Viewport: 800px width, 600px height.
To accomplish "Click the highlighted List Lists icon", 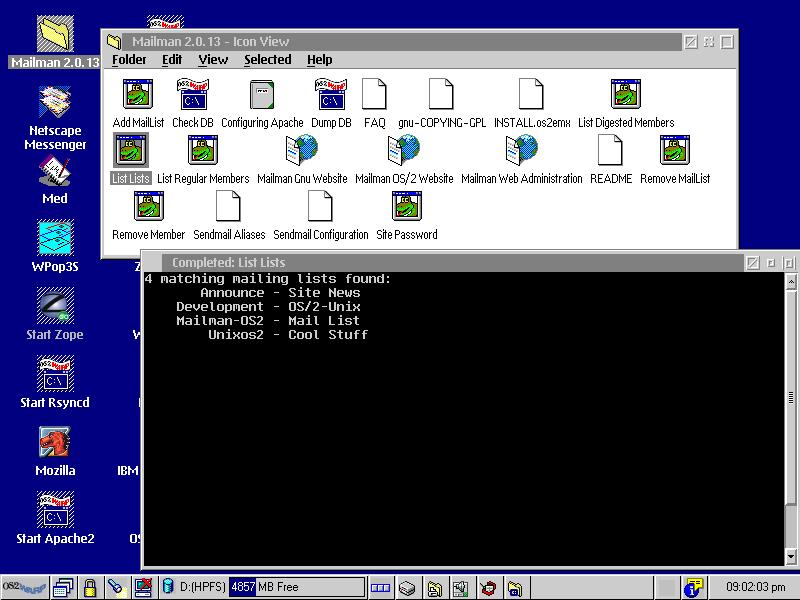I will point(131,150).
